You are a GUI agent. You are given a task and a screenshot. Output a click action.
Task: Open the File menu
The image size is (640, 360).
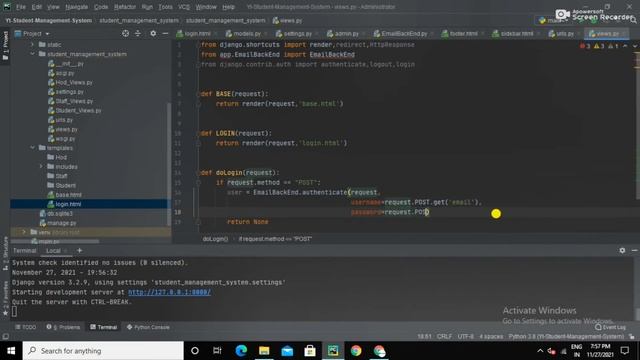pos(21,7)
